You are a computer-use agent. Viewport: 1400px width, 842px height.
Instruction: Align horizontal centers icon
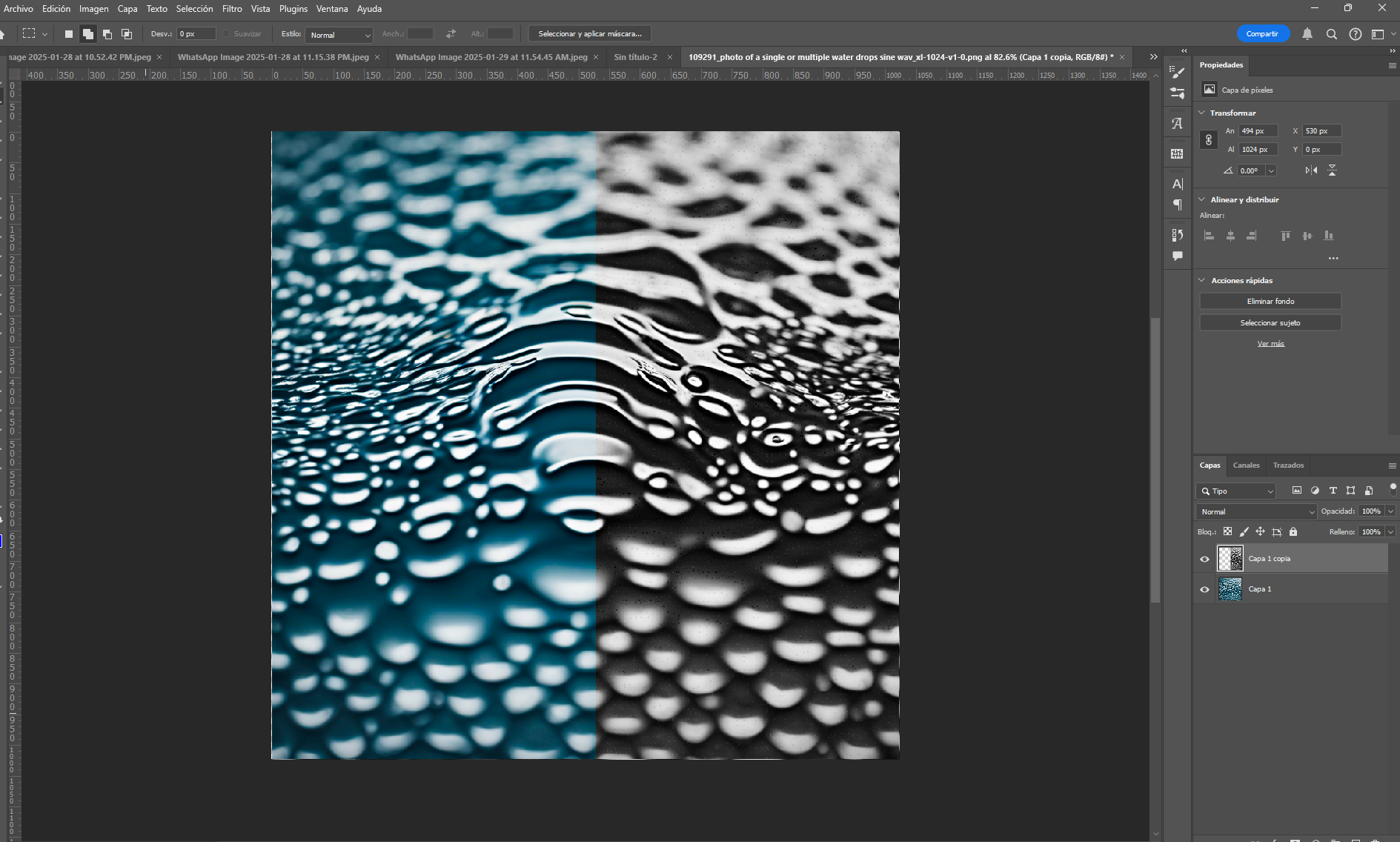click(1230, 236)
